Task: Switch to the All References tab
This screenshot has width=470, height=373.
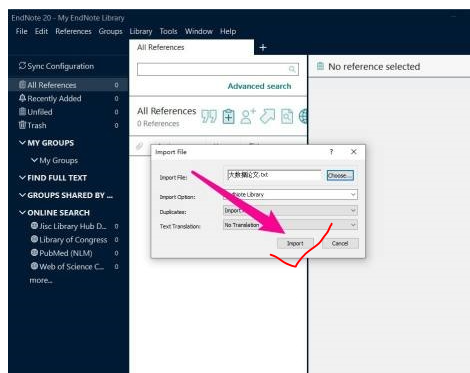Action: point(191,47)
